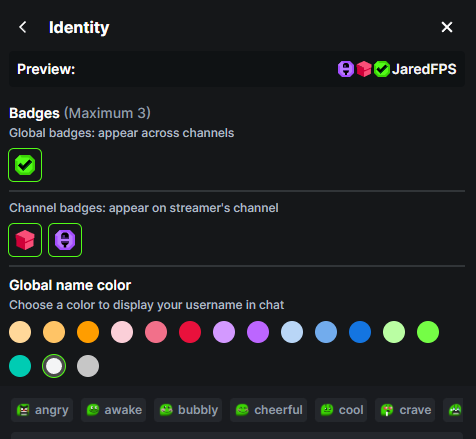Select the pale pink name color
The width and height of the screenshot is (476, 439).
[x=122, y=332]
